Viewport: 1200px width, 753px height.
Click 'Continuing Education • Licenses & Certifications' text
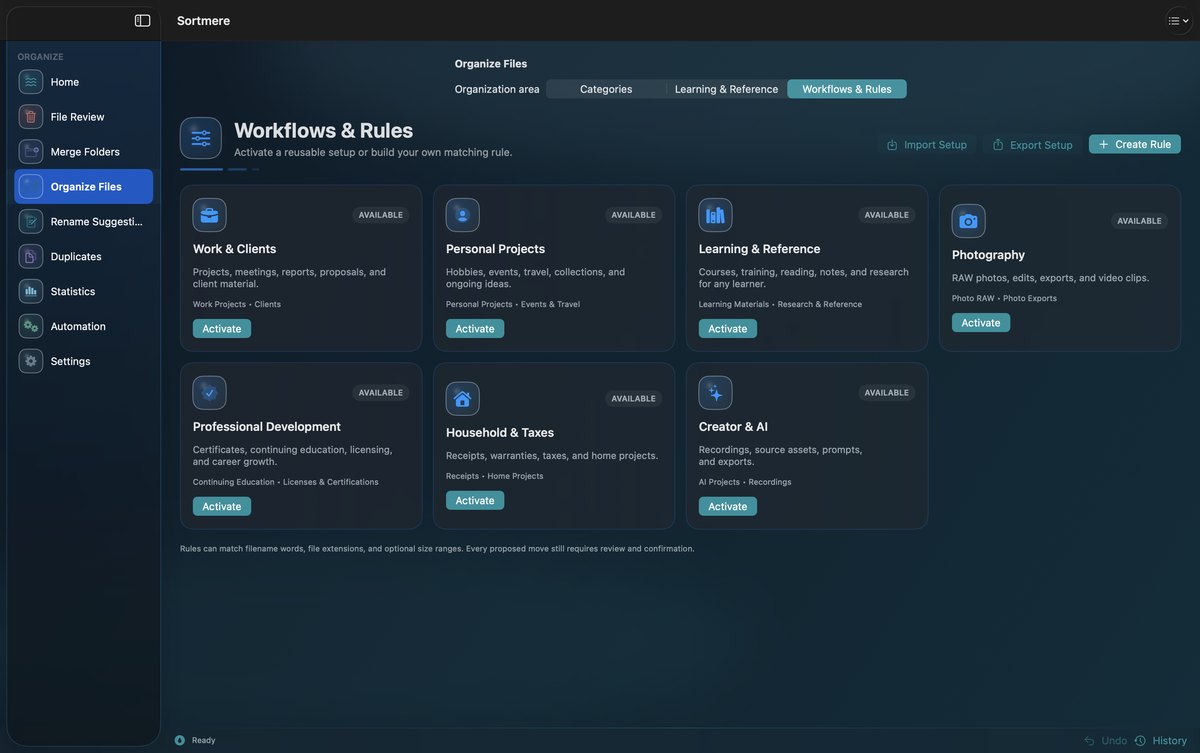click(x=286, y=482)
